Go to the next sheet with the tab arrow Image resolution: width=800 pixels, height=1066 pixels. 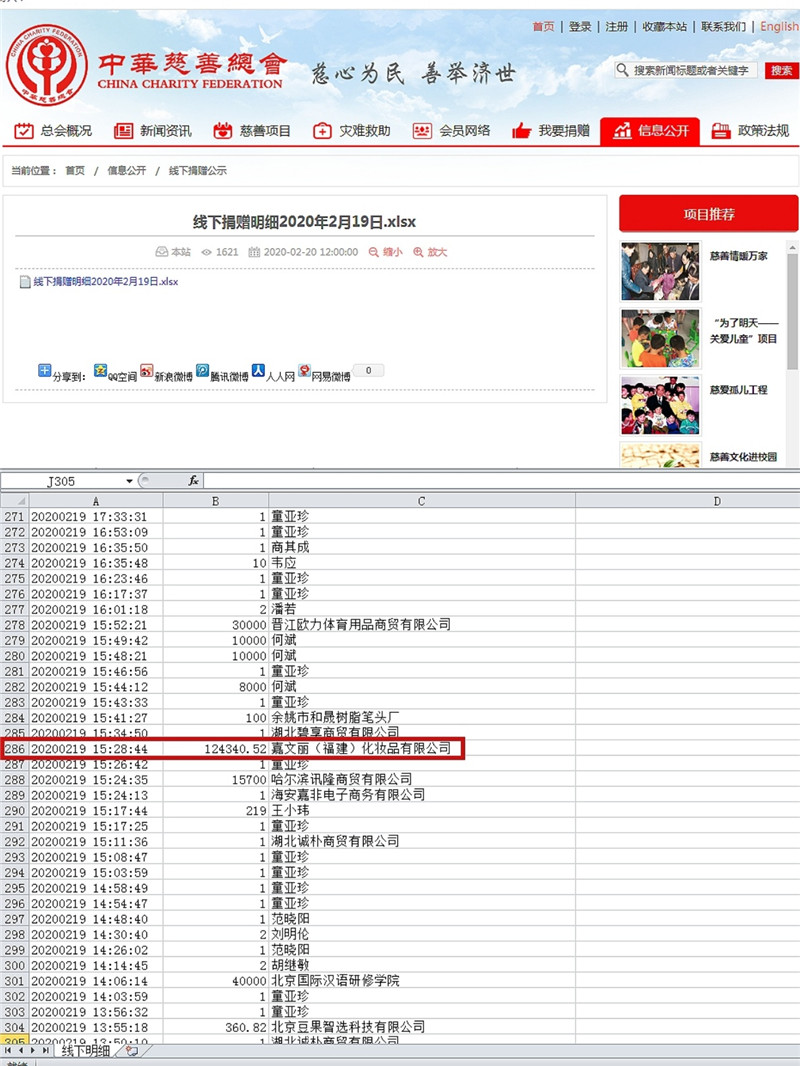click(33, 1050)
